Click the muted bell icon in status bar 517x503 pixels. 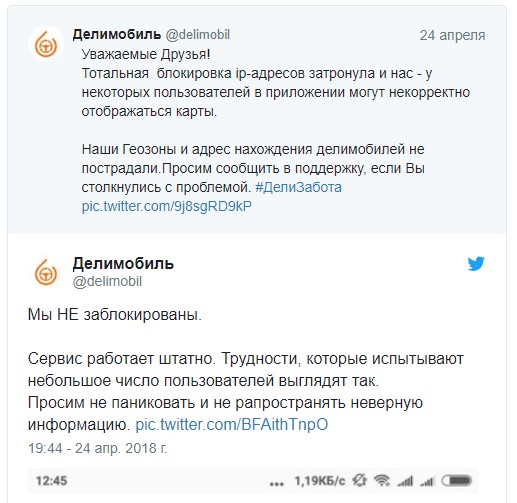tap(360, 481)
